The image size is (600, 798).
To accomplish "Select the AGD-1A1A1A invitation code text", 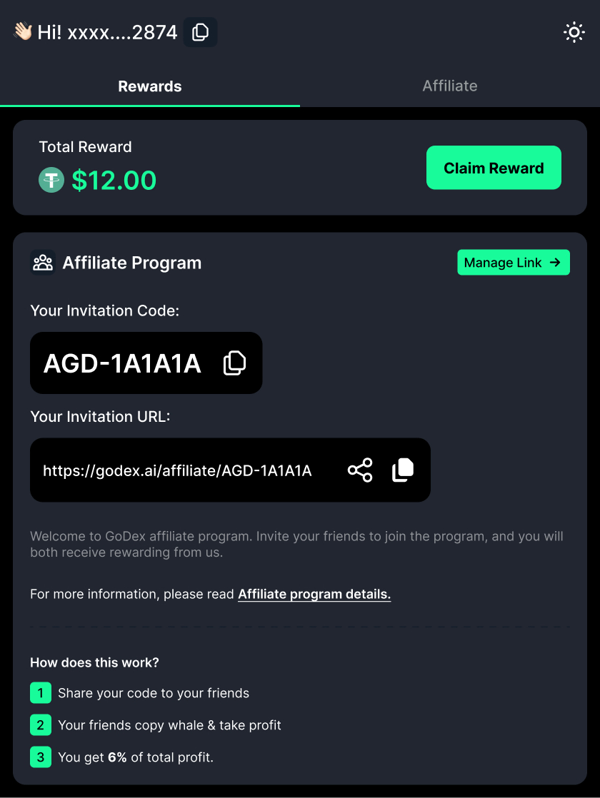I will pos(122,363).
